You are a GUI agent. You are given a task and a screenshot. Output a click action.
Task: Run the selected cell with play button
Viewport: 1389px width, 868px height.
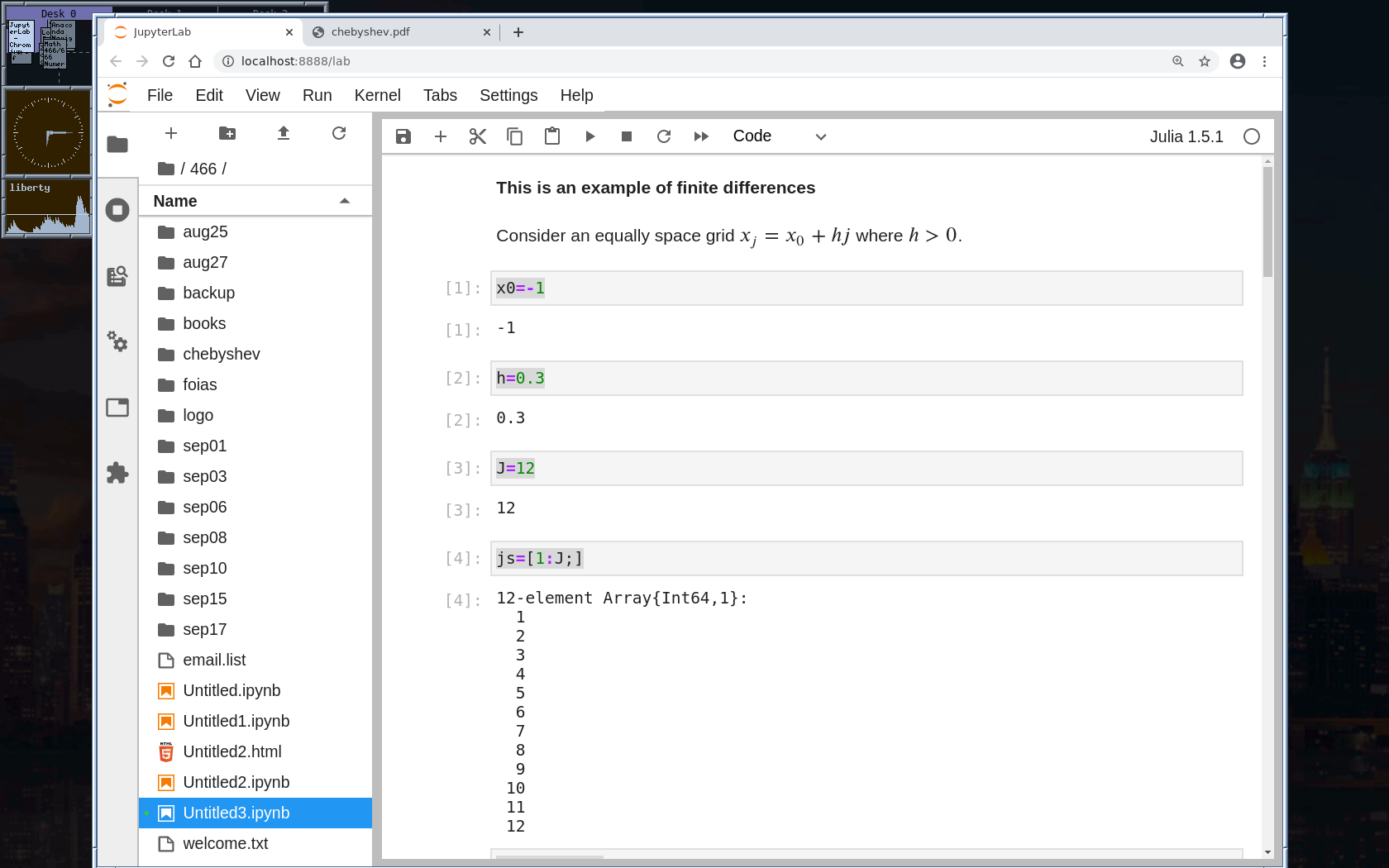(x=589, y=136)
